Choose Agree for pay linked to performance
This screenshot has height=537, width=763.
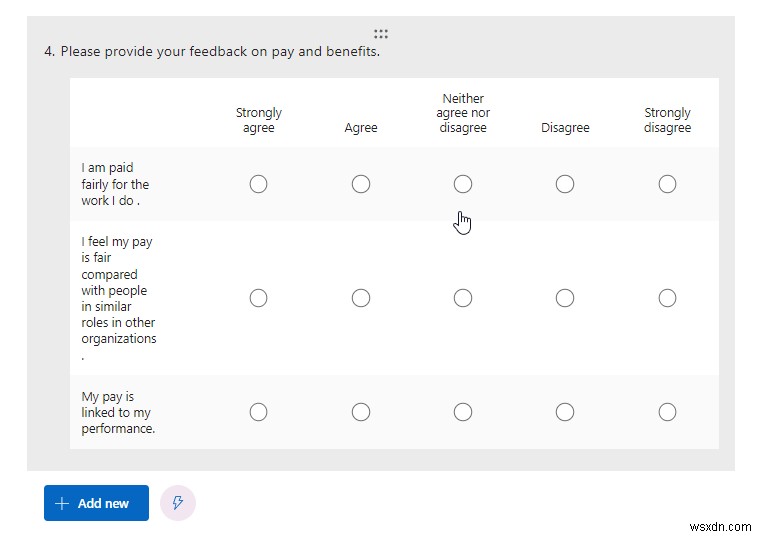(361, 412)
